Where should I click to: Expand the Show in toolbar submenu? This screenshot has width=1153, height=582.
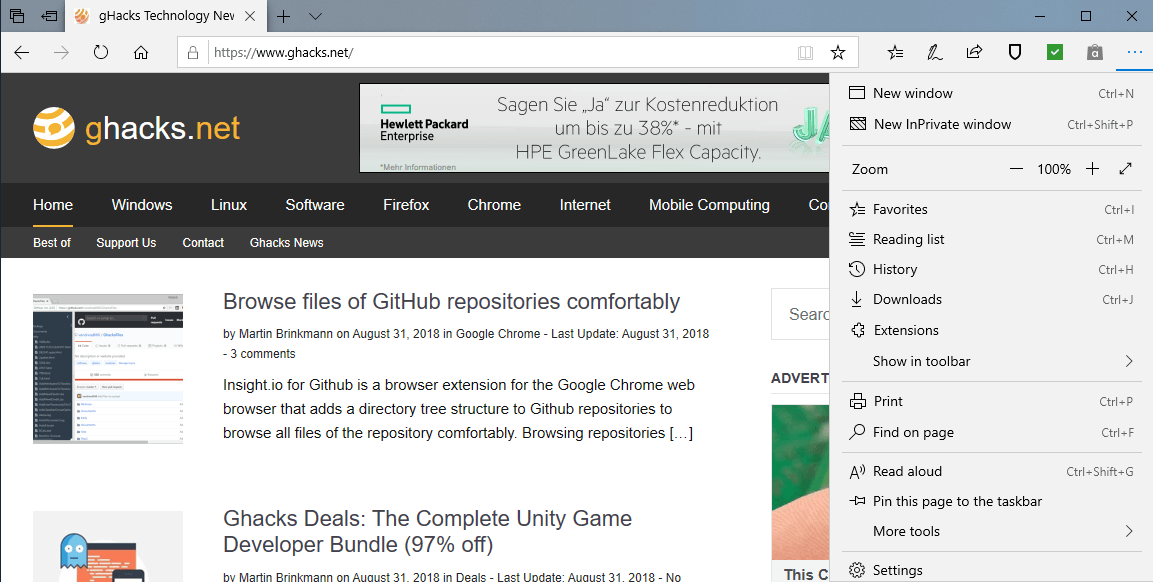991,361
